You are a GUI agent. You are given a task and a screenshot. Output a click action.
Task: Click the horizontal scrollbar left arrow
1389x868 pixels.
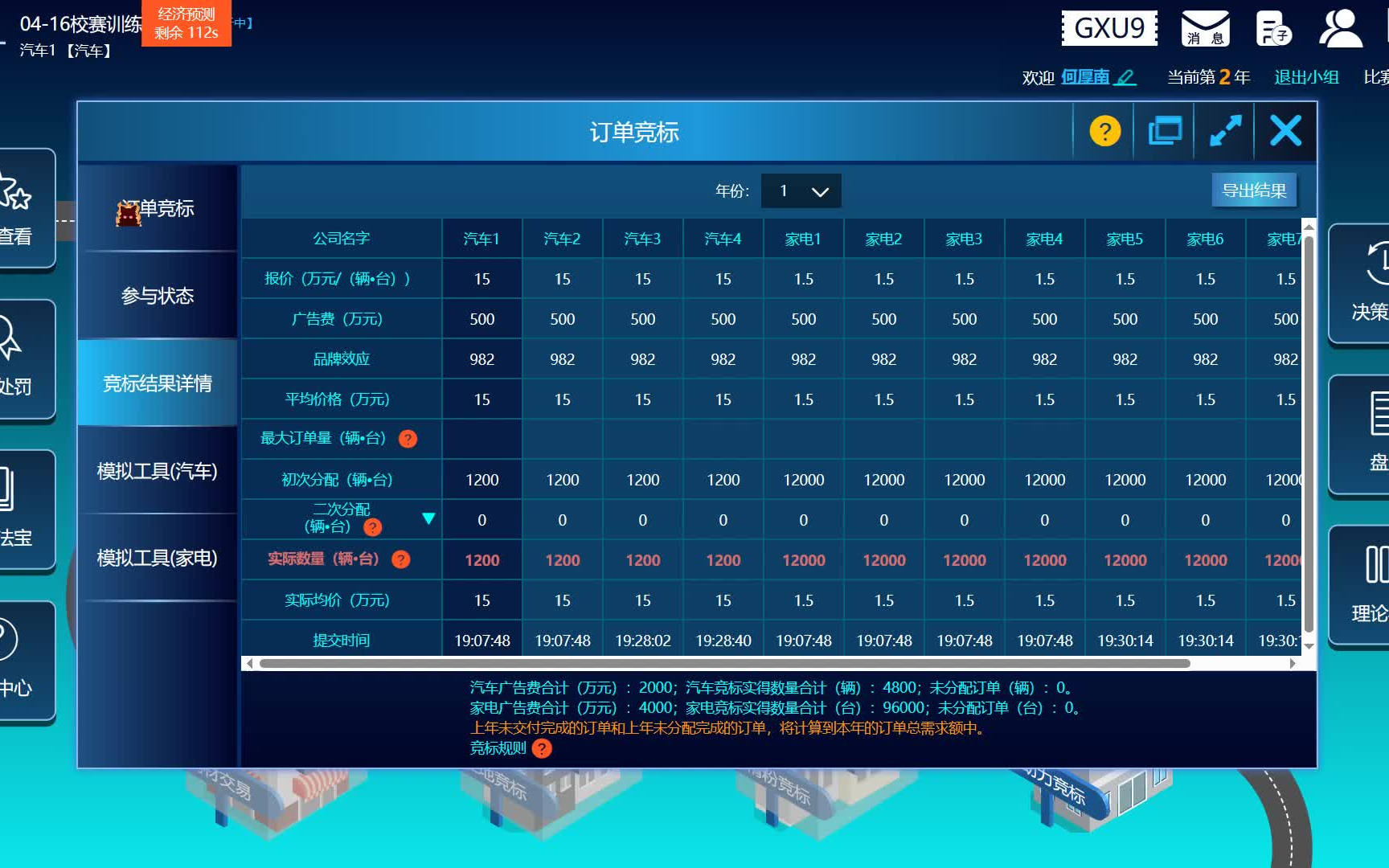coord(250,664)
